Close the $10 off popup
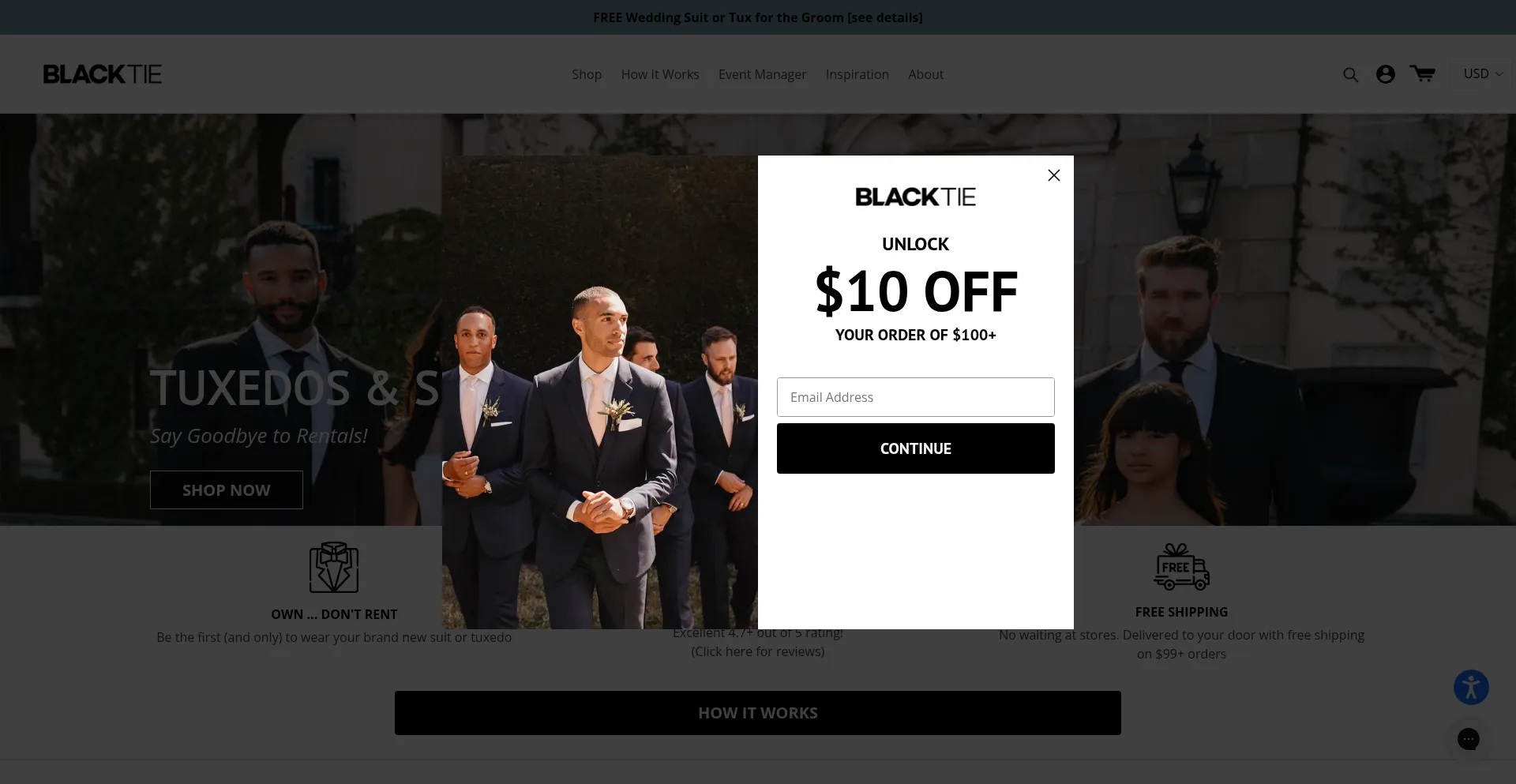 (1053, 175)
